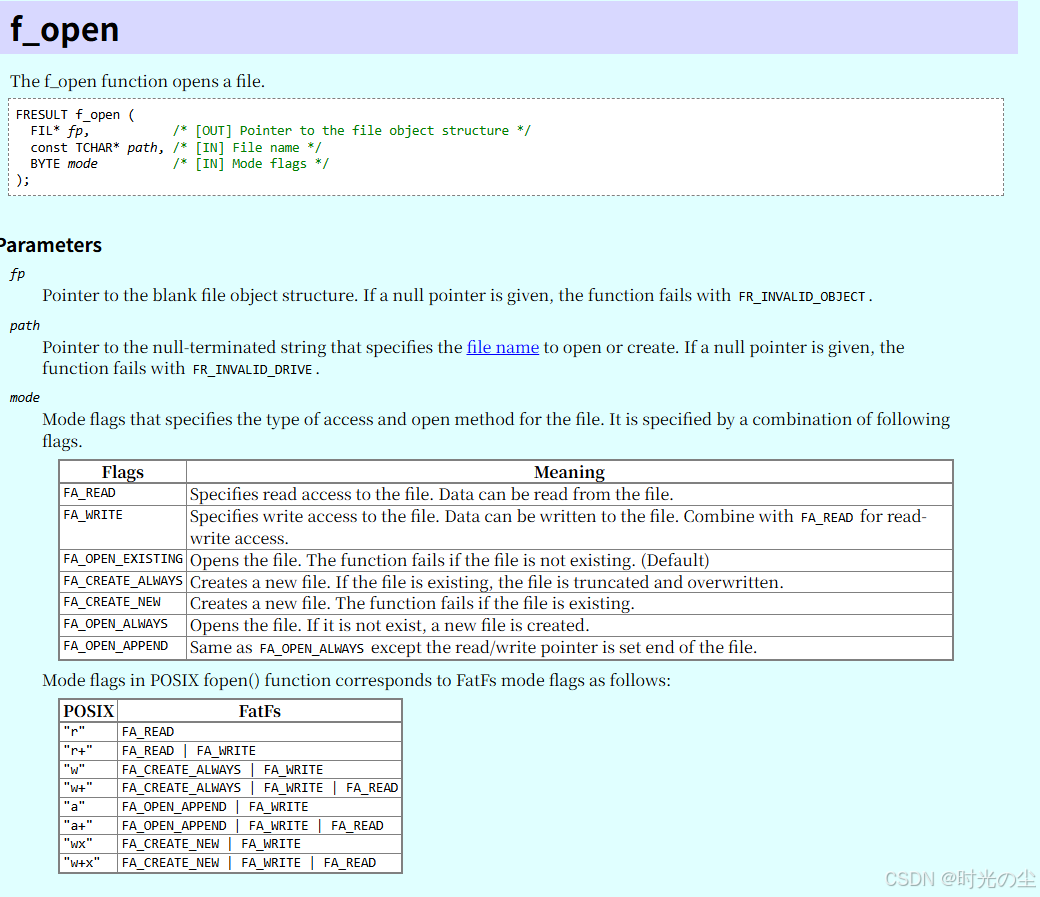Click FA_CREATE_NEW flag cell in Flags table
1040x897 pixels.
[x=123, y=603]
